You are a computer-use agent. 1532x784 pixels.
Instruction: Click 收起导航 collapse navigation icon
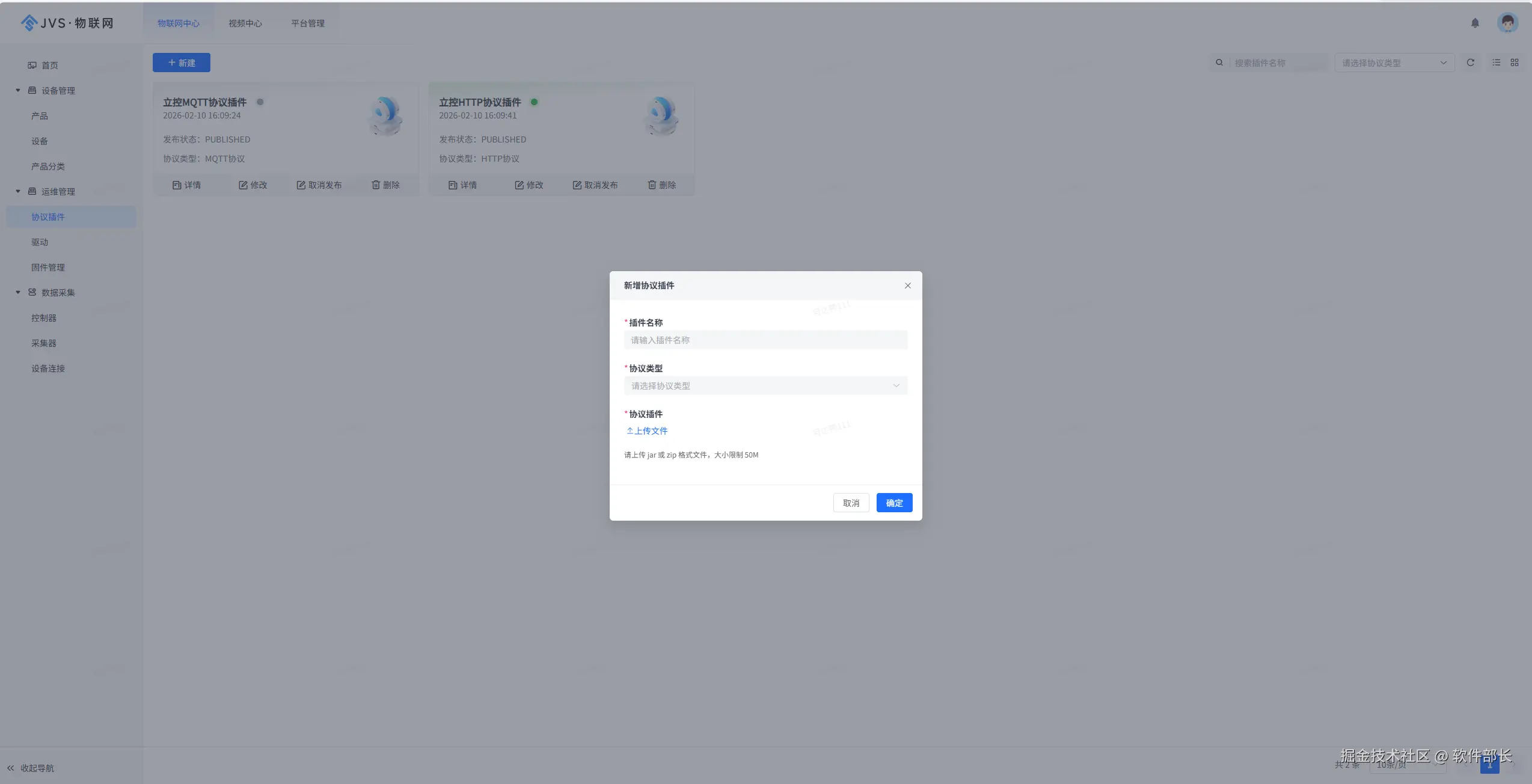[x=11, y=768]
